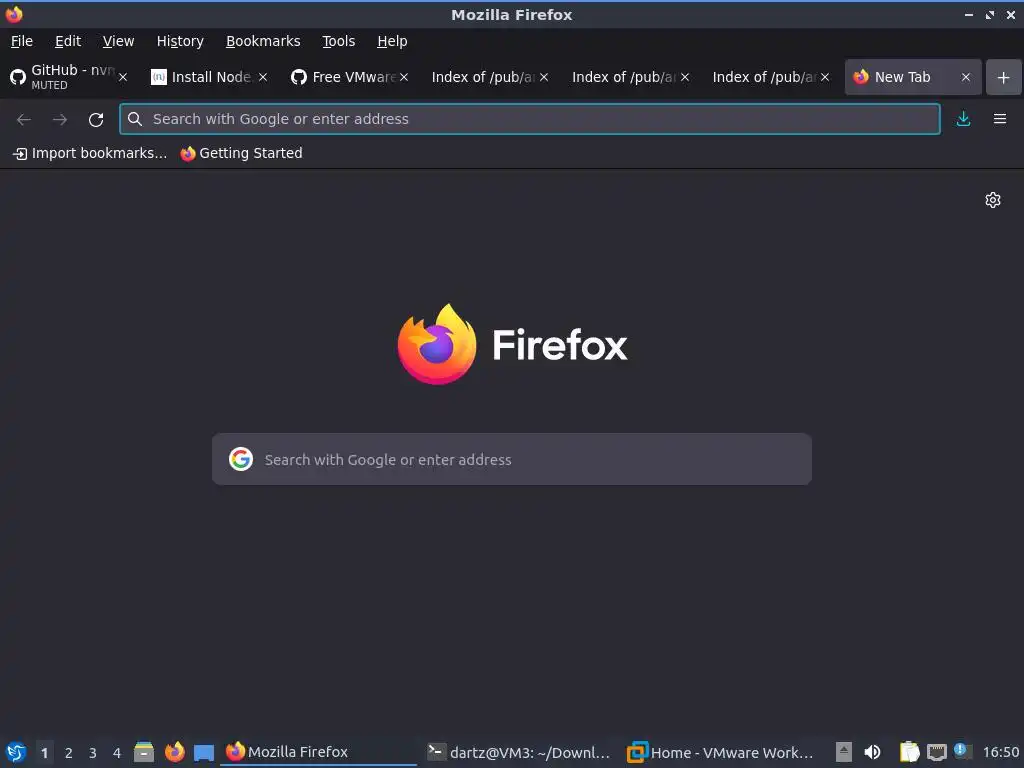
Task: Open the View menu
Action: click(x=118, y=41)
